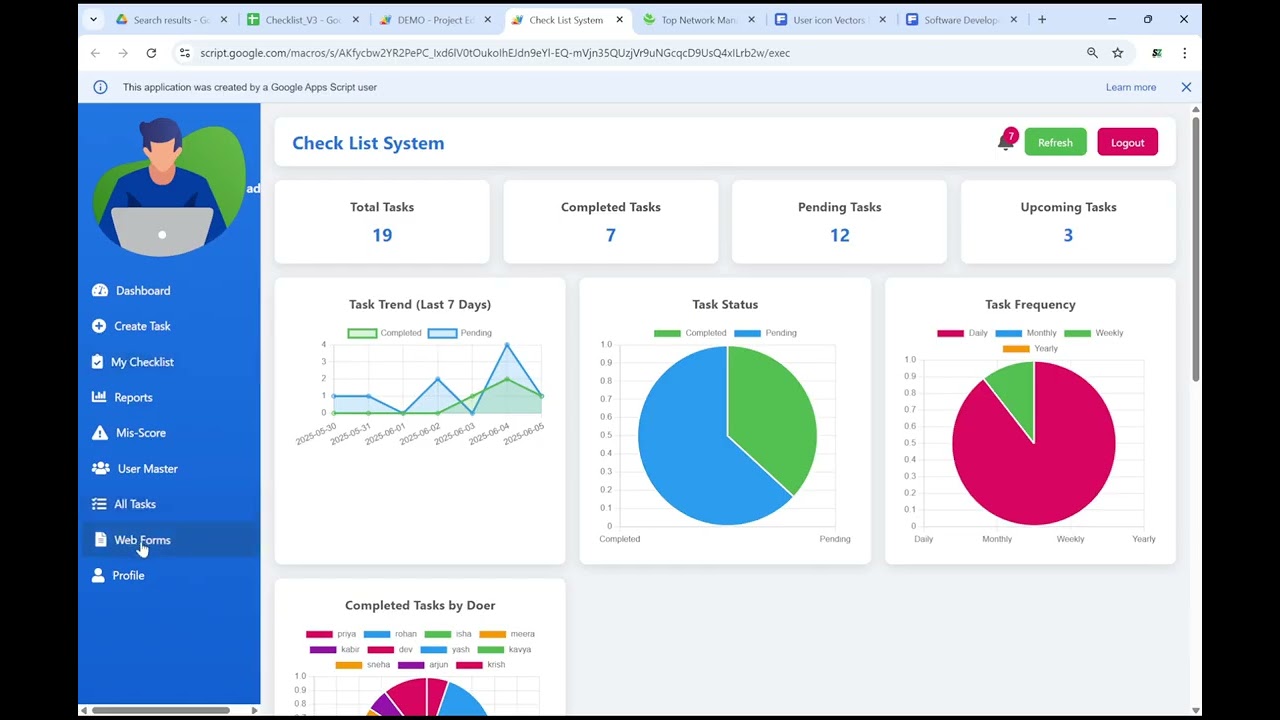
Task: Open Dashboard from the sidebar
Action: [x=131, y=291]
